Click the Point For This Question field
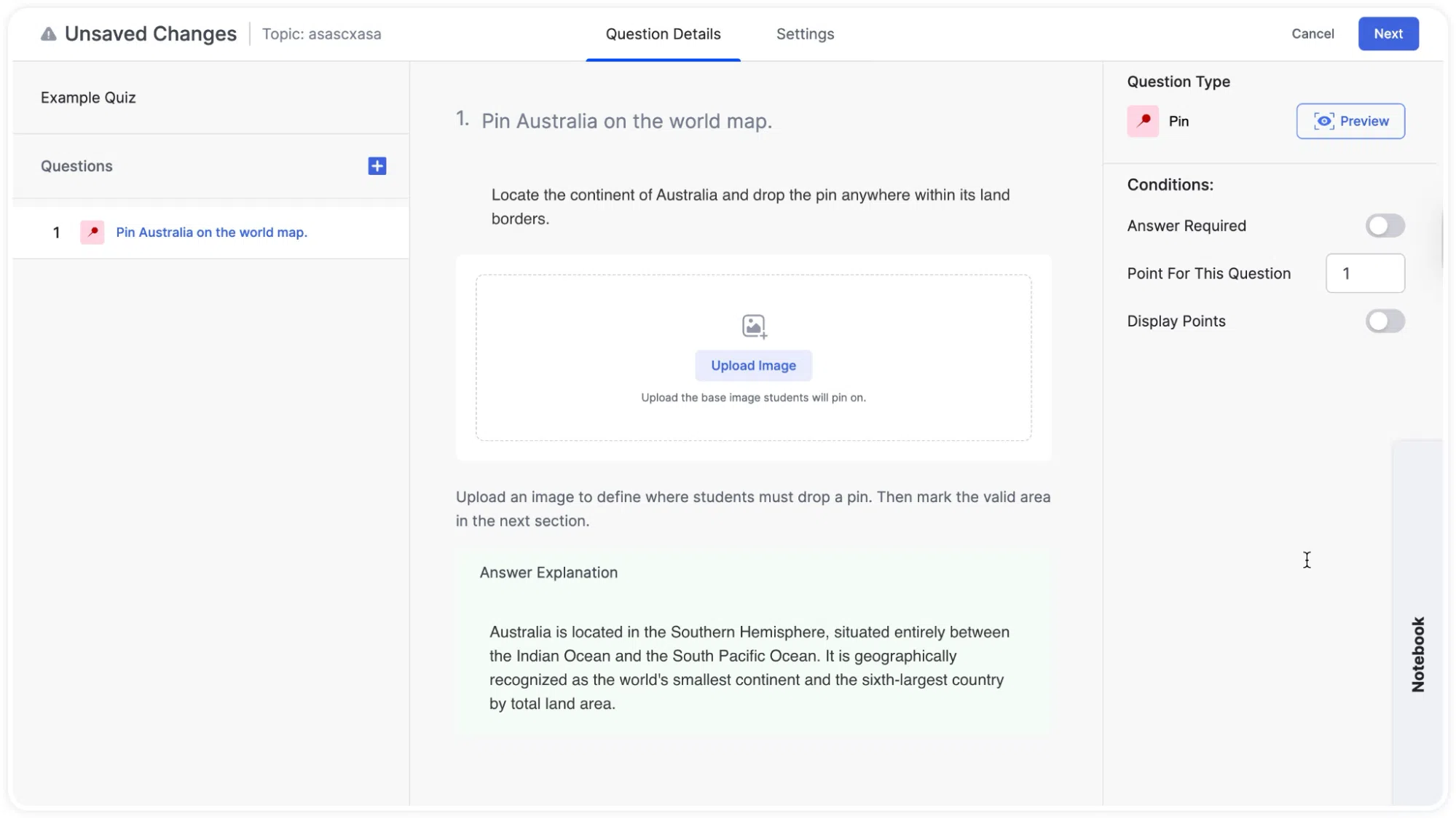Image resolution: width=1456 pixels, height=819 pixels. click(1365, 273)
